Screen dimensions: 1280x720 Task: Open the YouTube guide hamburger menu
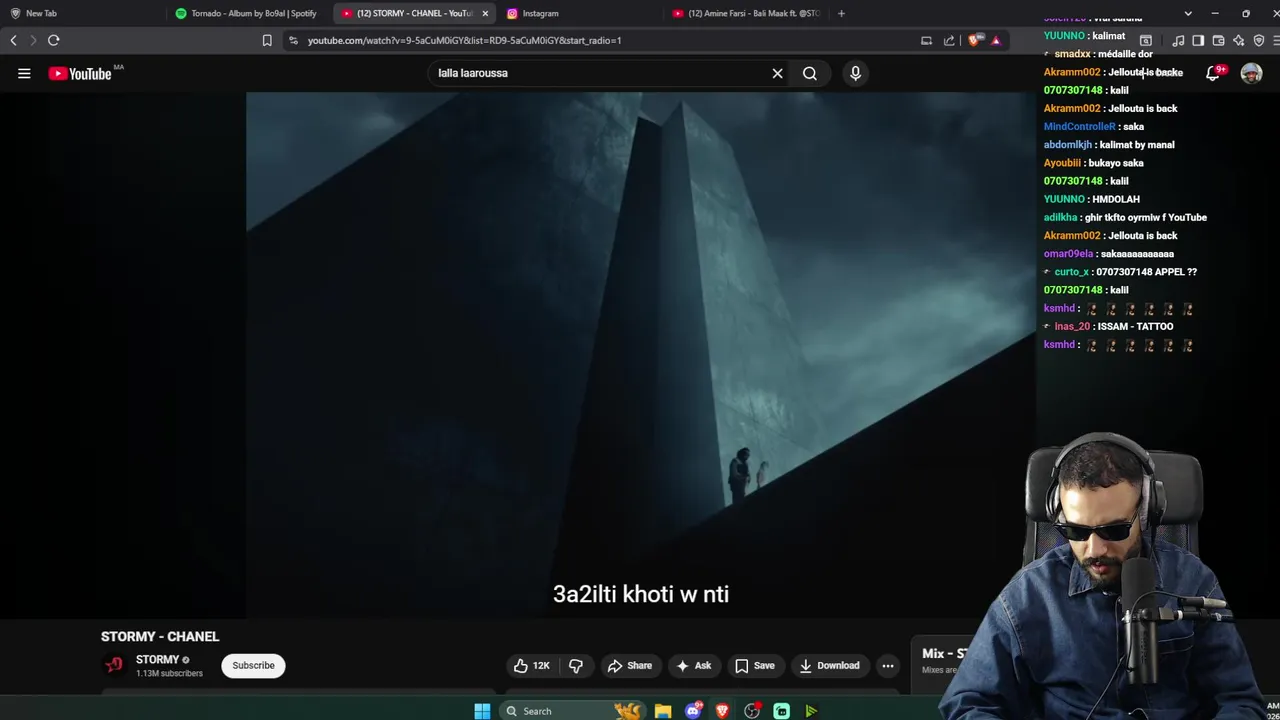[x=24, y=73]
